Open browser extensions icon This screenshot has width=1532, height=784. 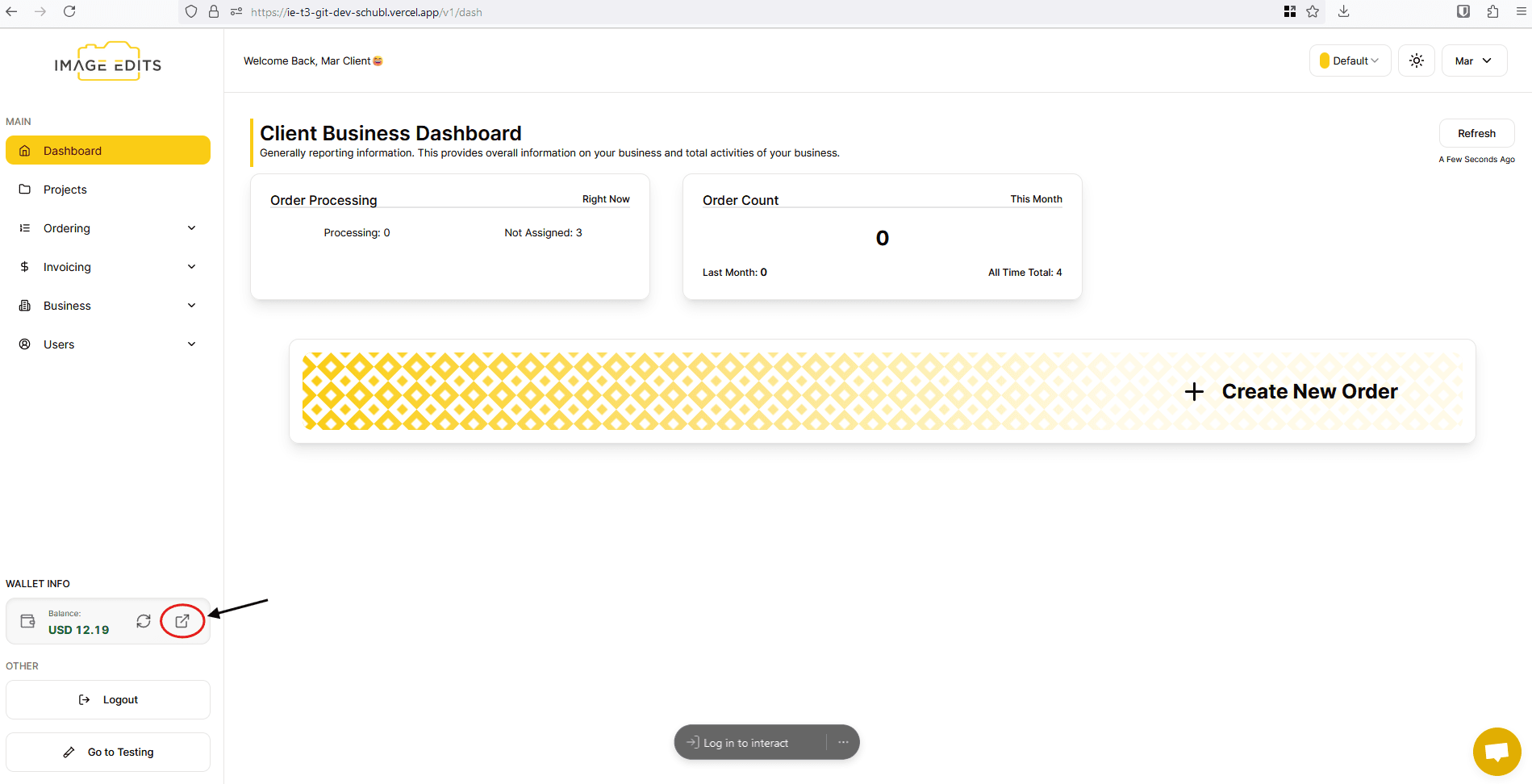coord(1492,12)
